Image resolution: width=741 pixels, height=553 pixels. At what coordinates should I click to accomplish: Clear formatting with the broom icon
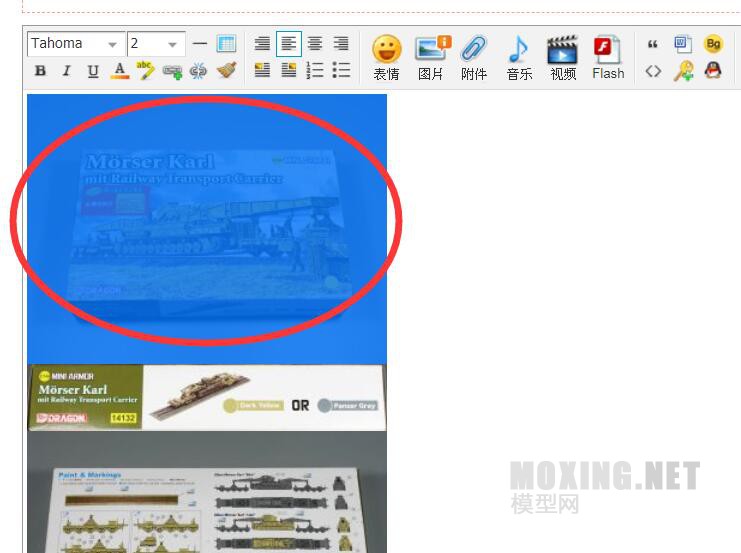[226, 70]
